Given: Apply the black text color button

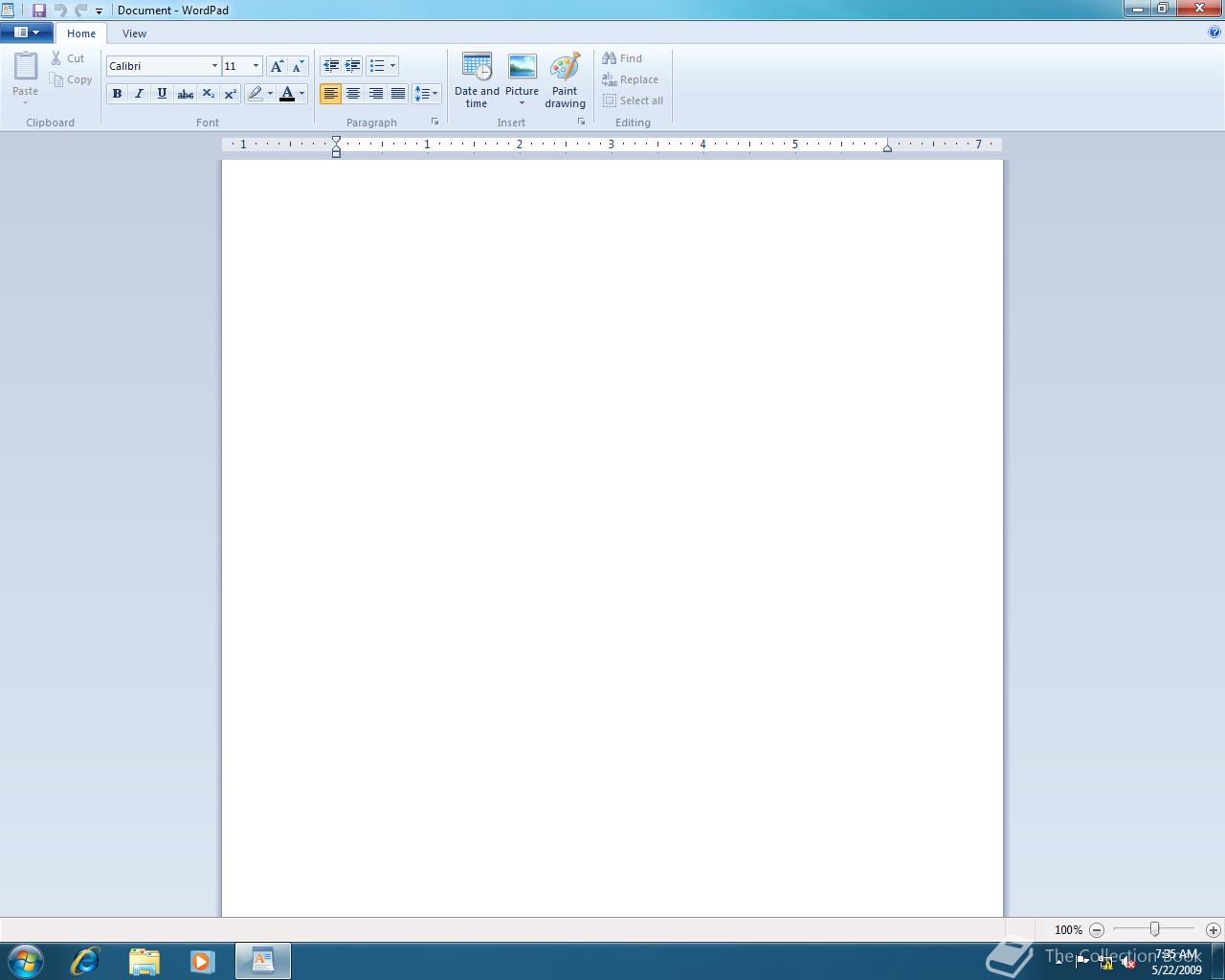Looking at the screenshot, I should [x=286, y=93].
